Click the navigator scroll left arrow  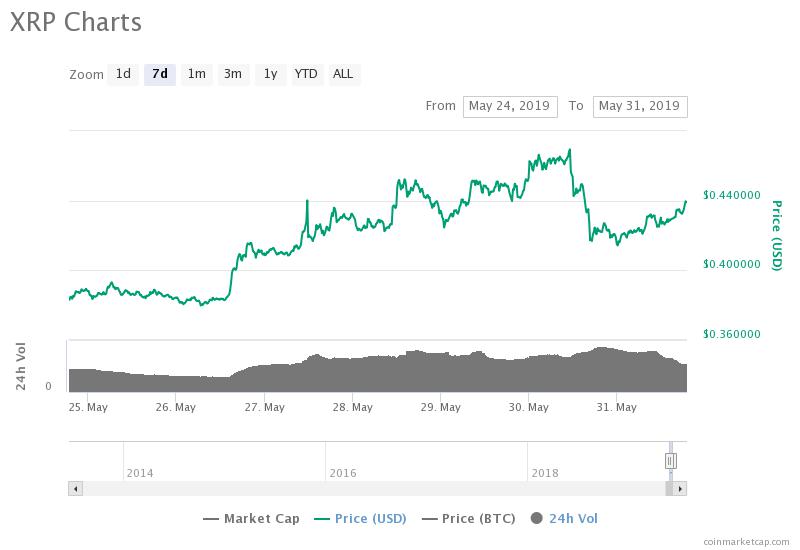point(76,489)
